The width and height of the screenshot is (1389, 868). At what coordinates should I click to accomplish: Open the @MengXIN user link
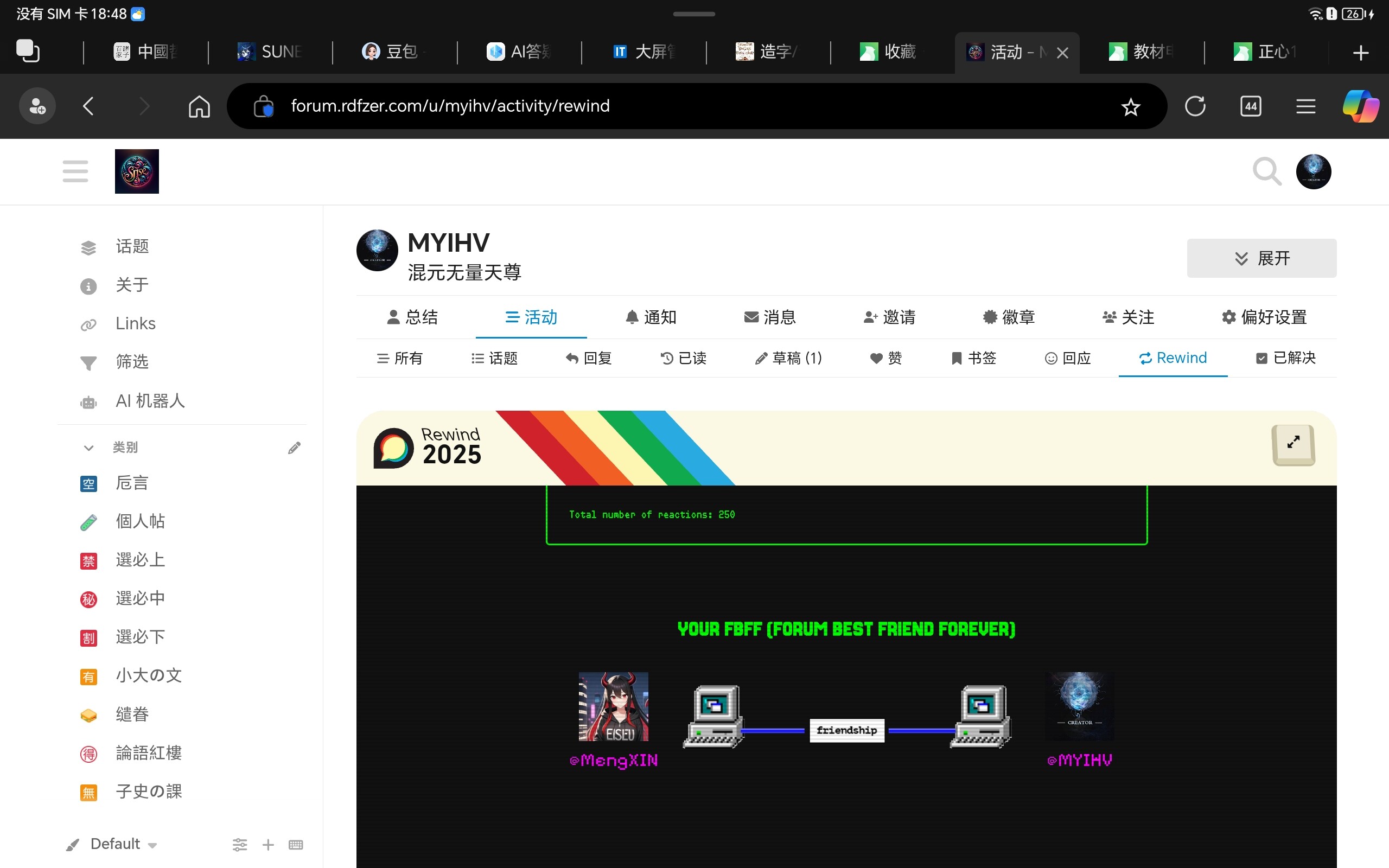pyautogui.click(x=614, y=761)
